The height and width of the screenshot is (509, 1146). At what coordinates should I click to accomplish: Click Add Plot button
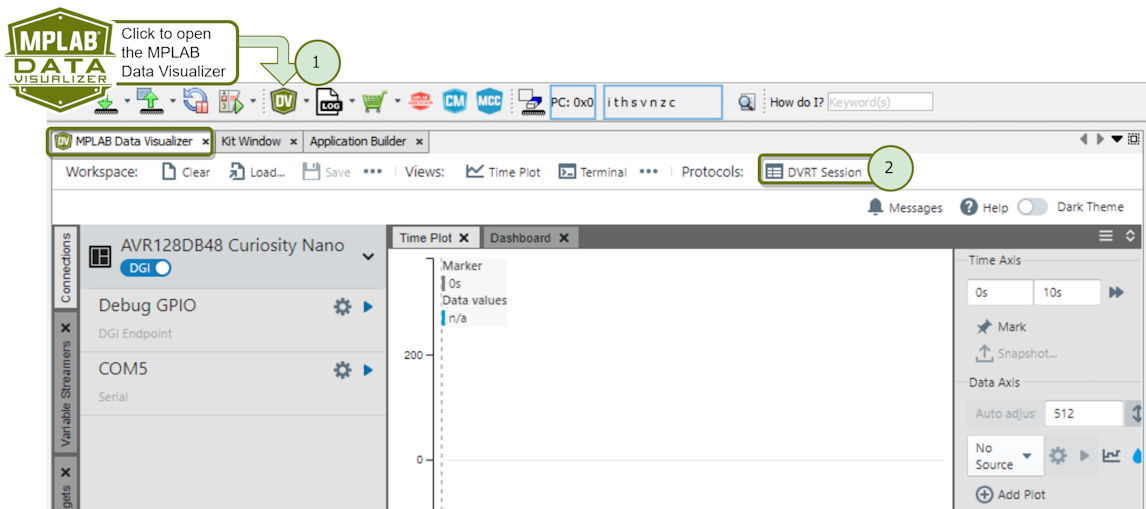pyautogui.click(x=1010, y=494)
